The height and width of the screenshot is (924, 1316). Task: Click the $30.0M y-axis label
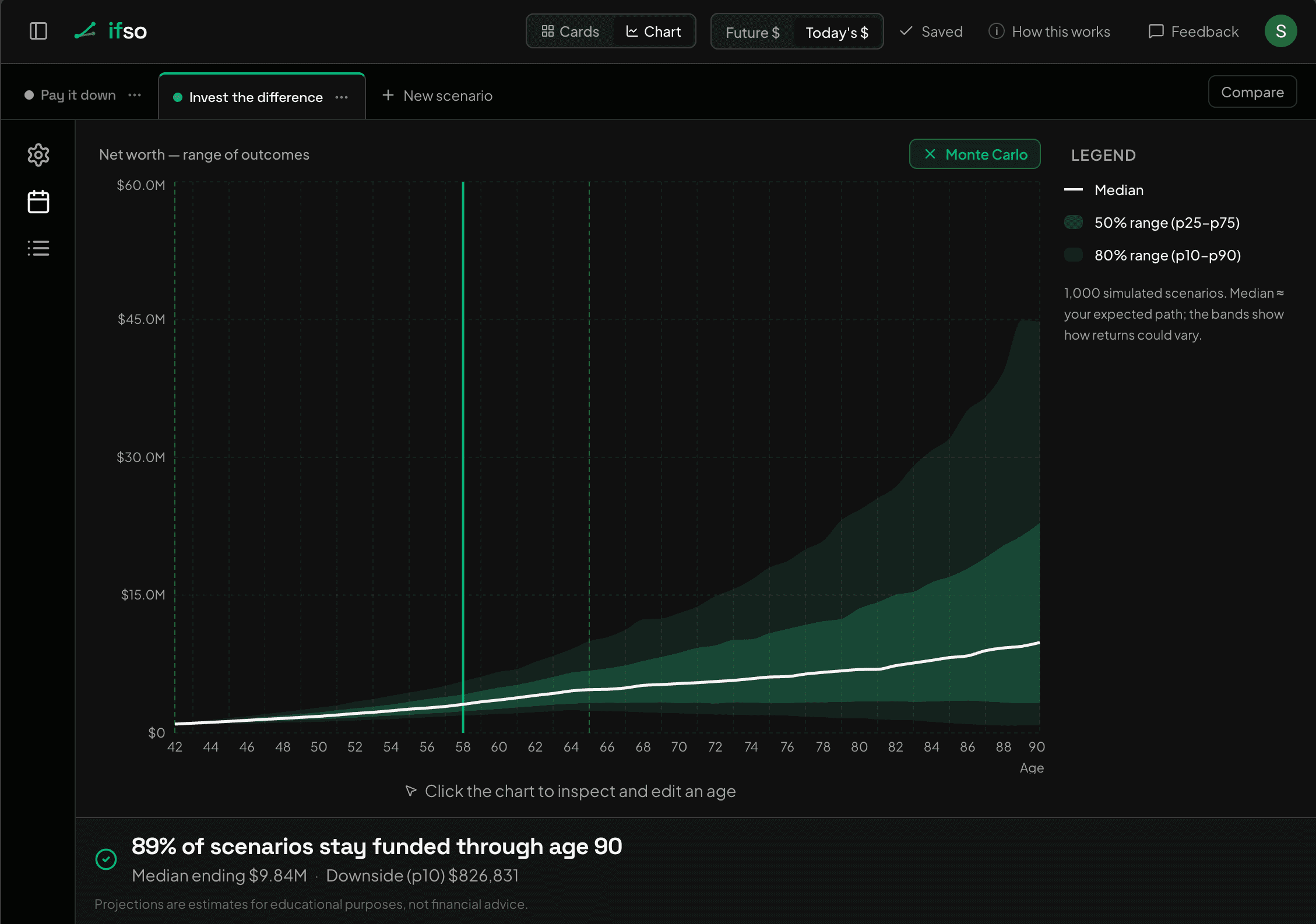141,457
